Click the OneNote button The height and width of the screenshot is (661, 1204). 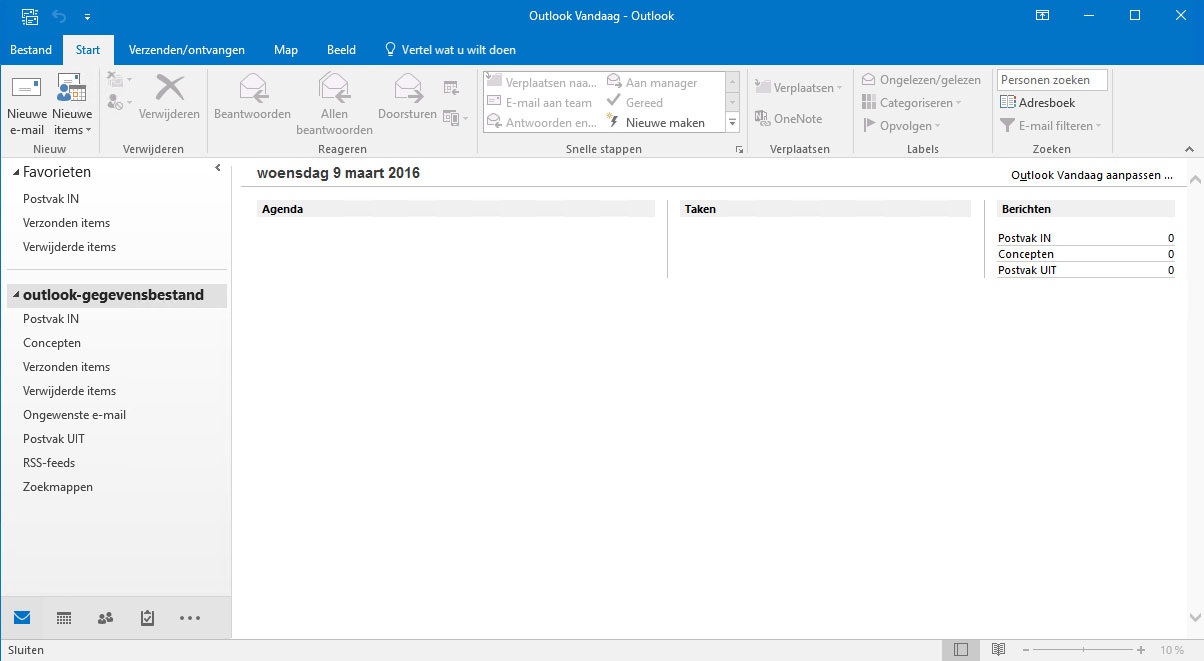click(789, 118)
